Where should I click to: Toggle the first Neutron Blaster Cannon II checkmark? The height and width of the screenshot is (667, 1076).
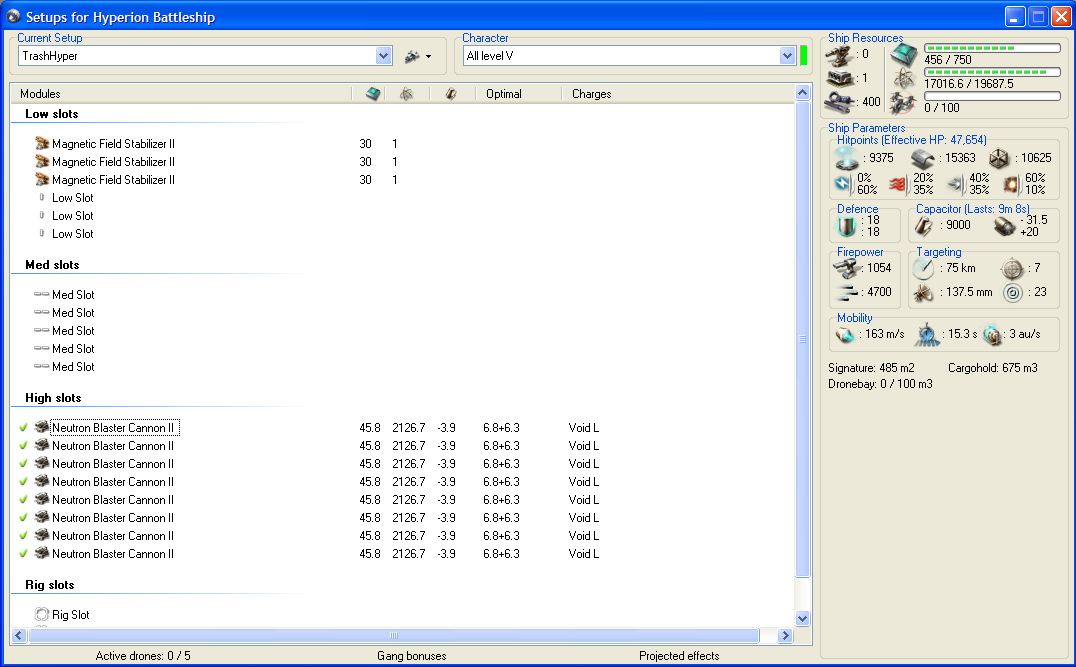point(23,427)
